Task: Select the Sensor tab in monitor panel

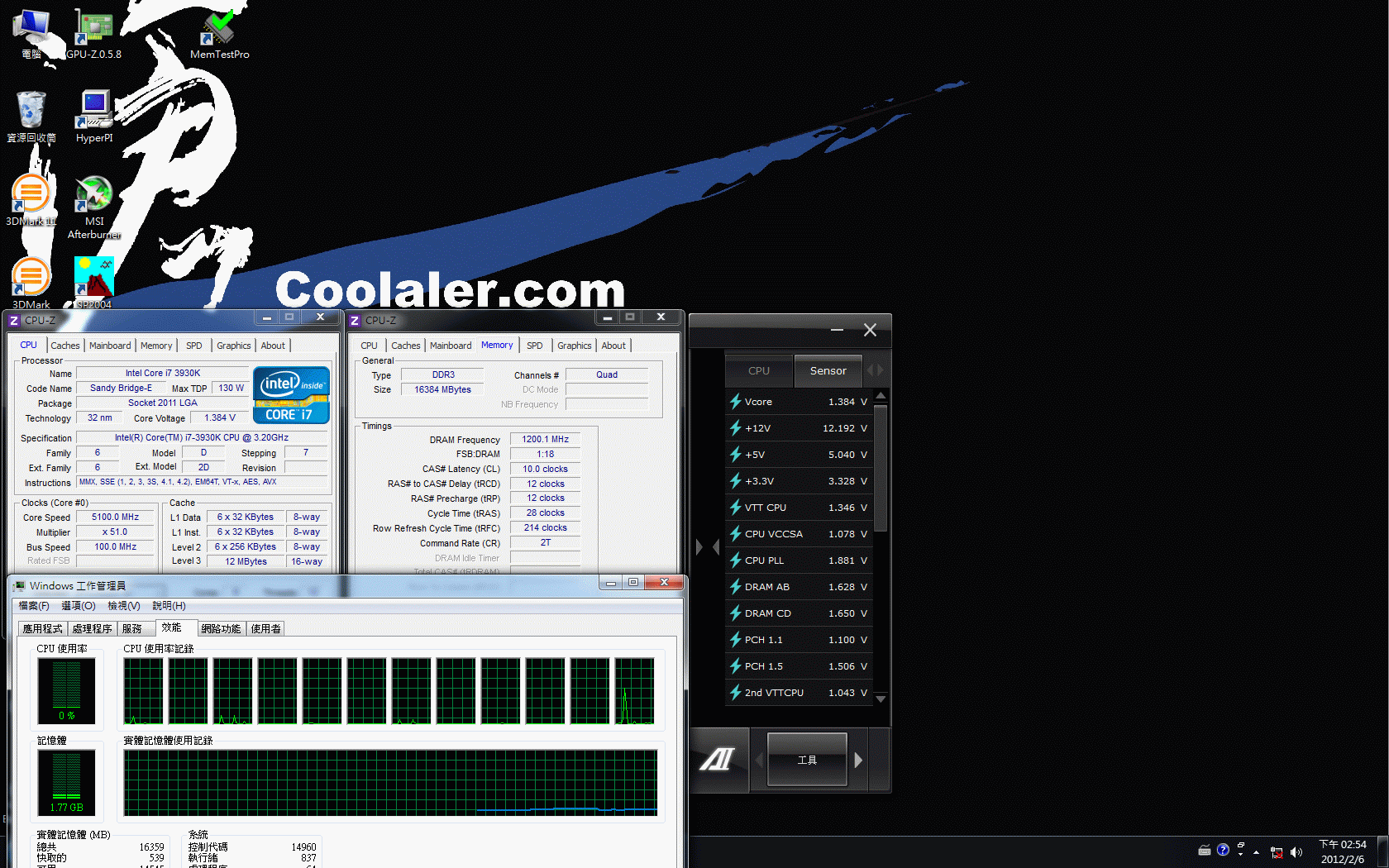Action: coord(828,370)
